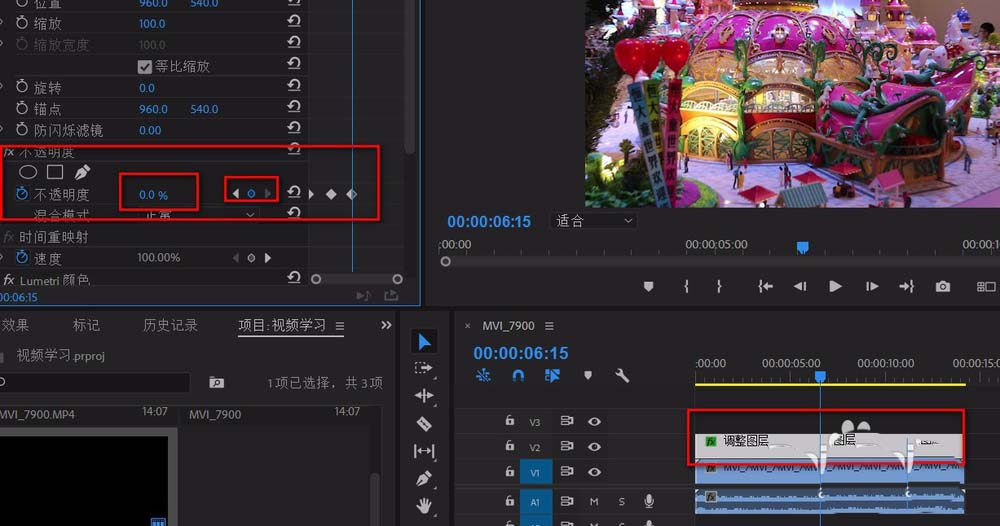Step forward one frame

click(x=871, y=286)
